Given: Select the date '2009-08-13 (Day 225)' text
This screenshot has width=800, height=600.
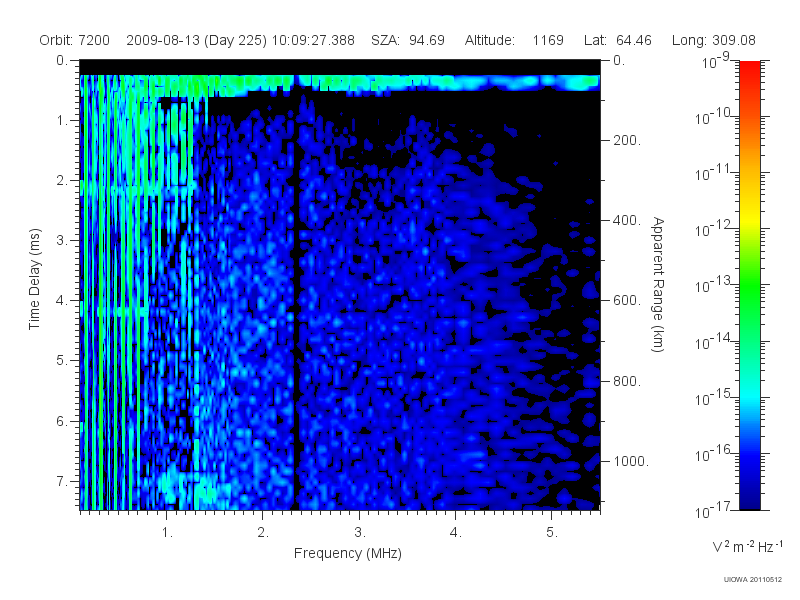Looking at the screenshot, I should pos(196,40).
